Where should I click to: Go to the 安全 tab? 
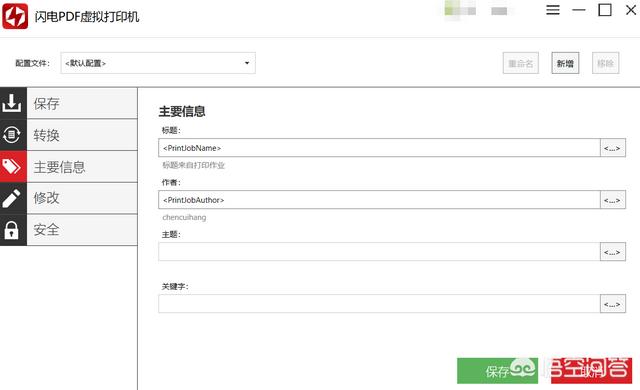click(x=82, y=230)
